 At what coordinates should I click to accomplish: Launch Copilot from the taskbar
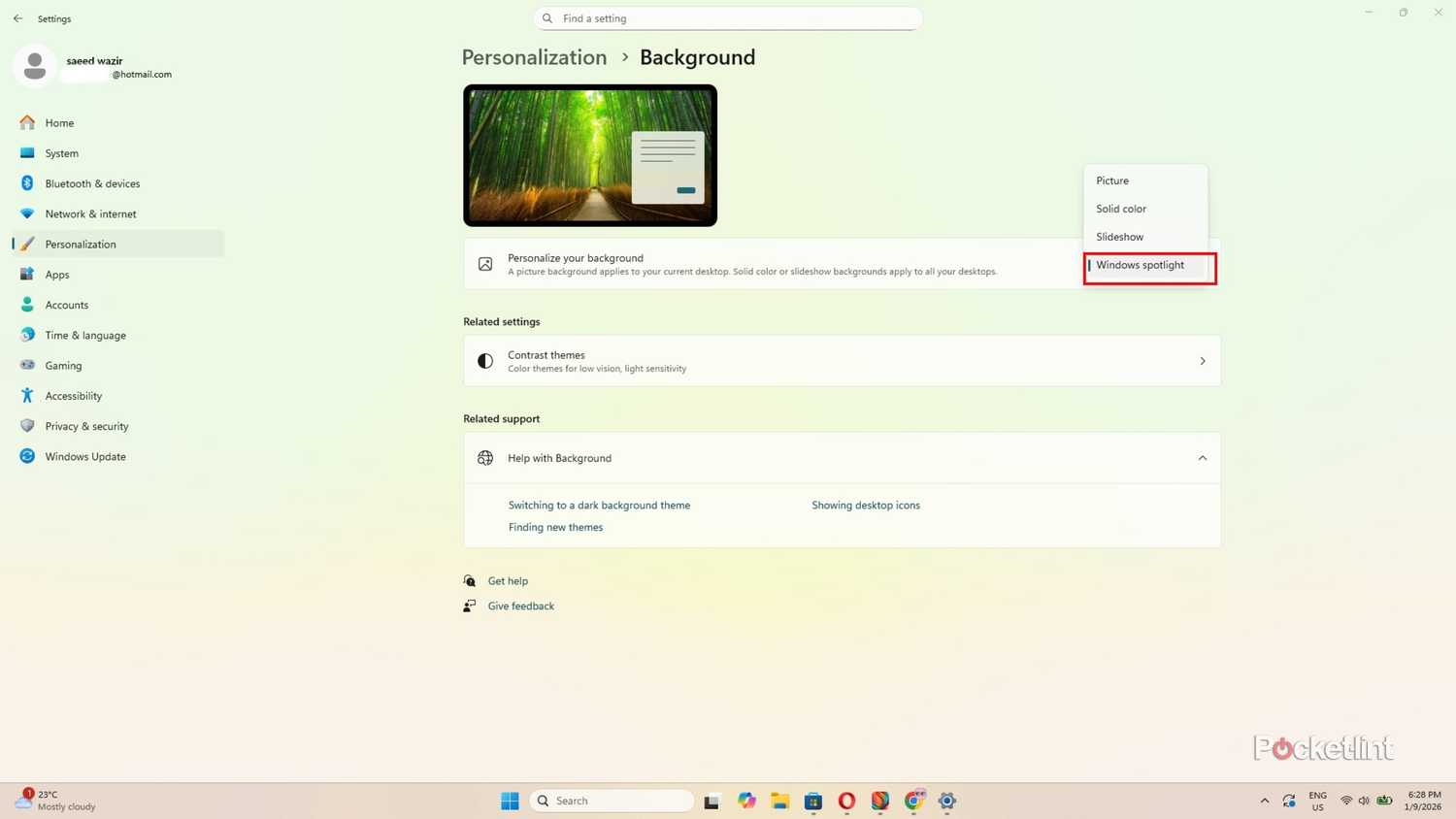point(745,801)
